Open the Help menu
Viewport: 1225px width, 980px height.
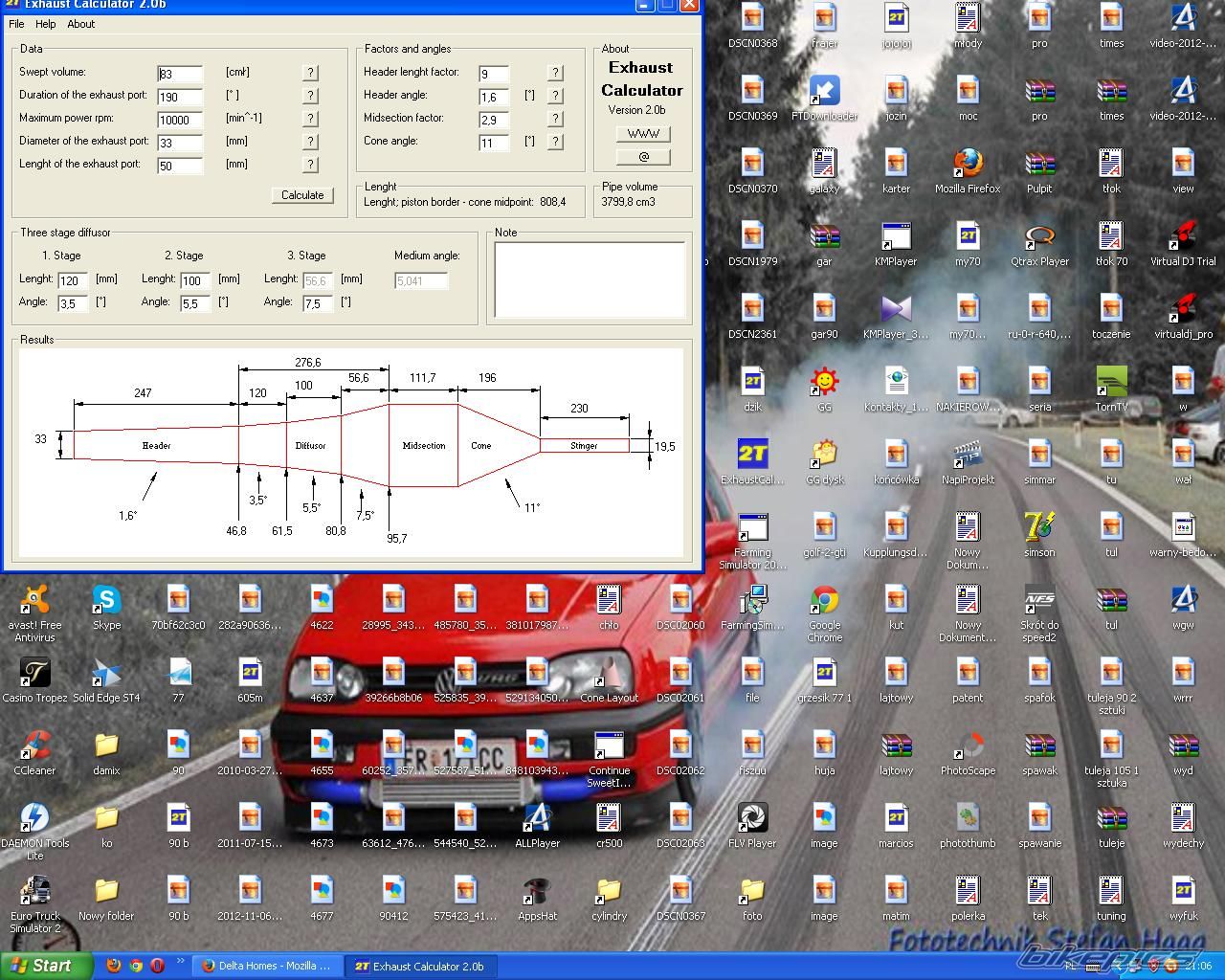[x=46, y=24]
